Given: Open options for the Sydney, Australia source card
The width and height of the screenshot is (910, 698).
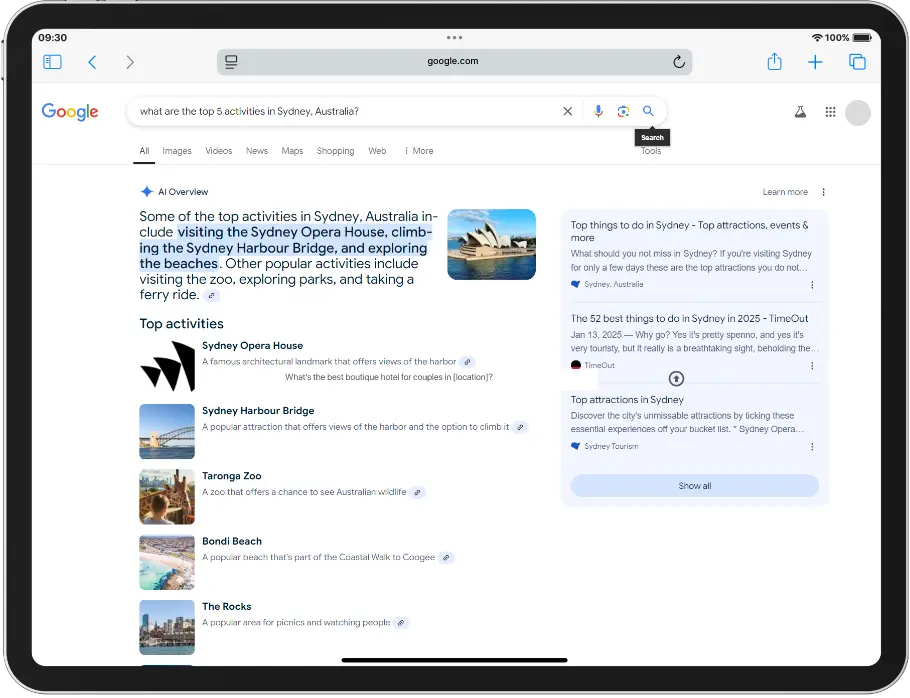Looking at the screenshot, I should 812,285.
